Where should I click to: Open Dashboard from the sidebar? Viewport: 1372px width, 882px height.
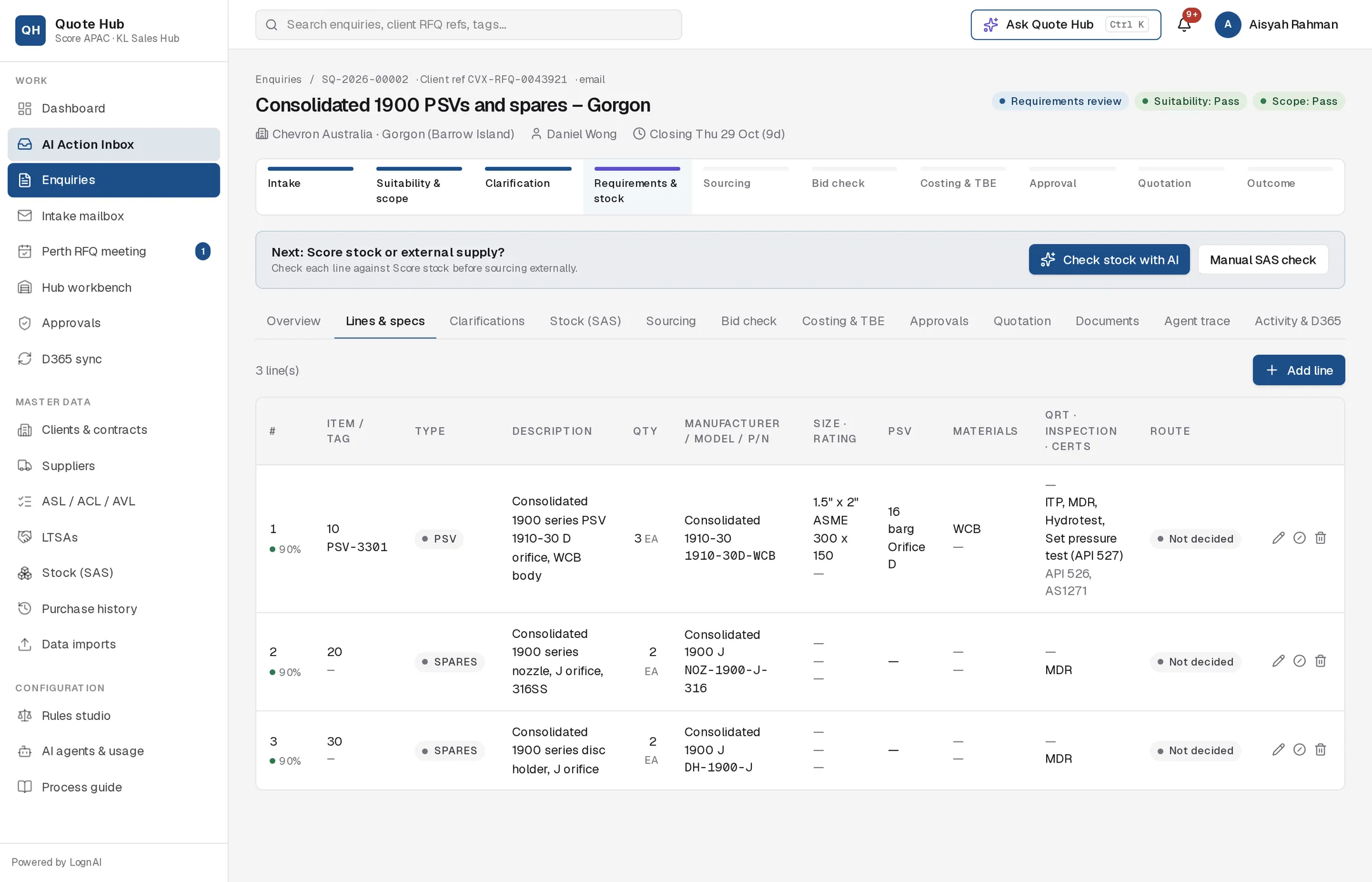coord(114,109)
